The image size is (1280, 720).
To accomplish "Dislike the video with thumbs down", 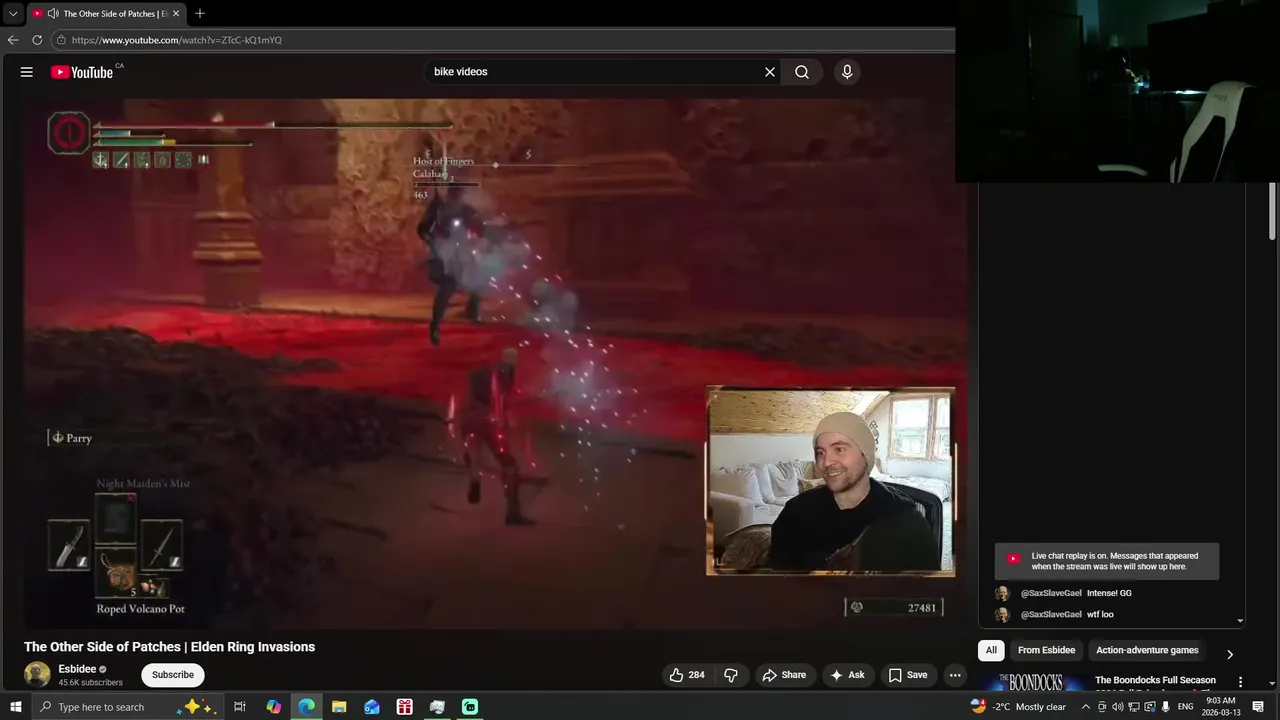I will (731, 675).
